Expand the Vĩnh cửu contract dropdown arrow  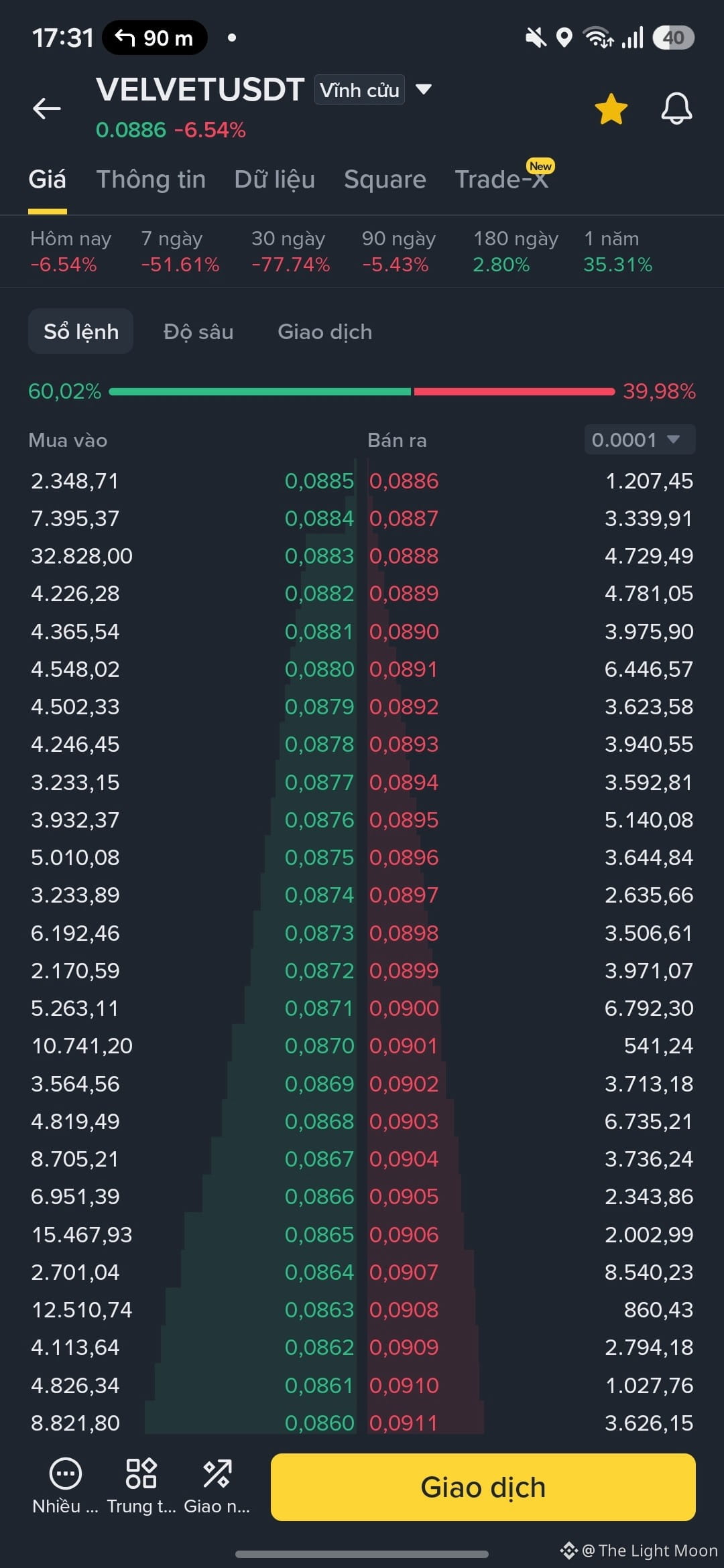(423, 89)
